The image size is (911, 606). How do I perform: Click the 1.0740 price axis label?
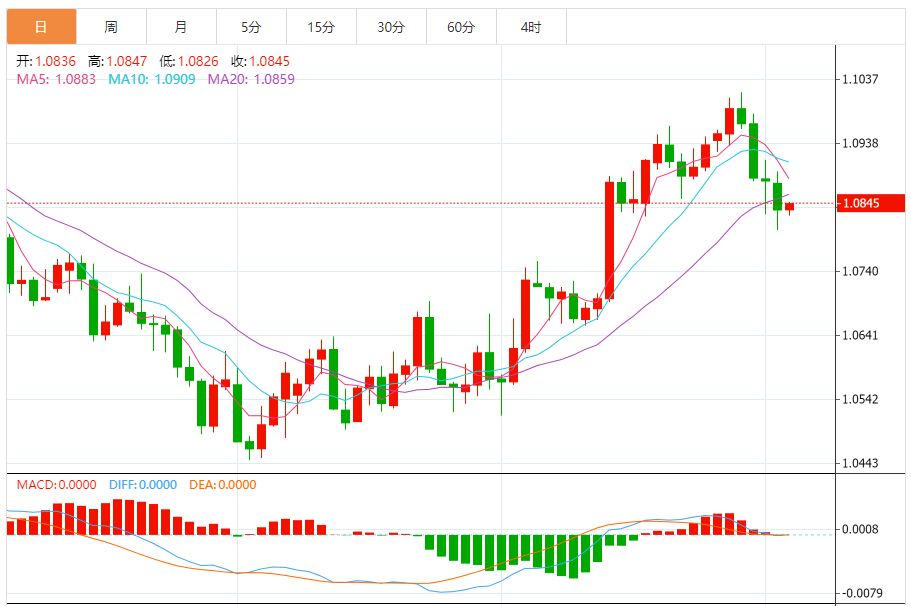point(860,271)
